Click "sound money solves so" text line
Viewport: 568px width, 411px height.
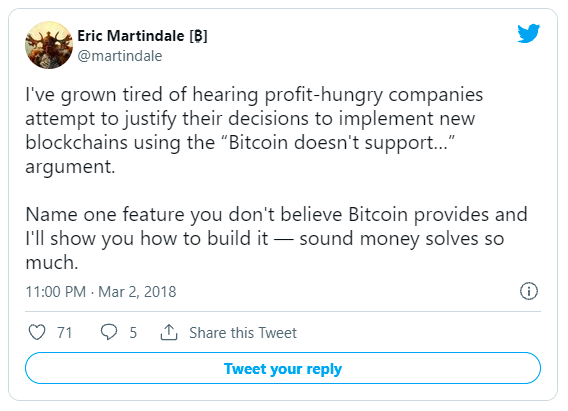(402, 239)
